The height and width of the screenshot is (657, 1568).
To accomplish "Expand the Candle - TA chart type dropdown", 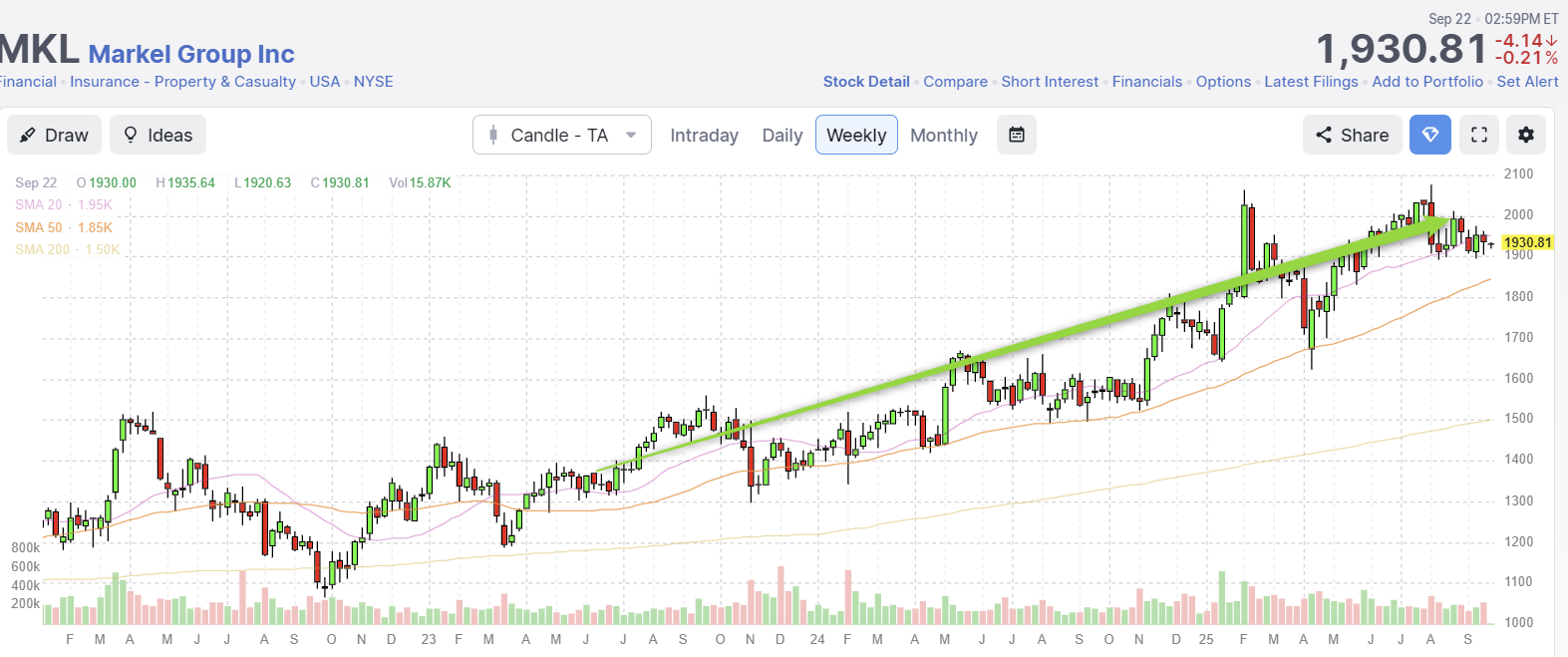I will [x=562, y=135].
